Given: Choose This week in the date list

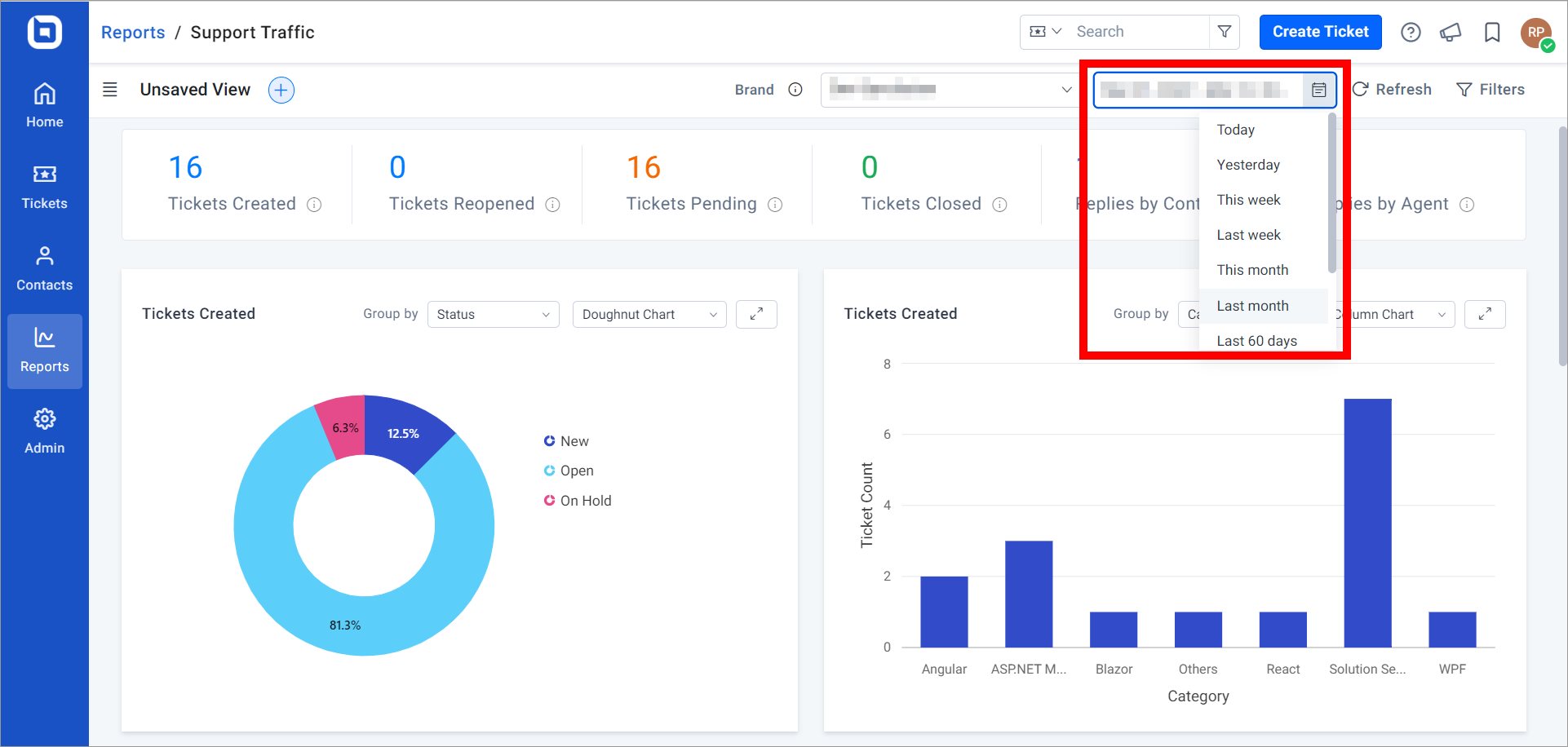Looking at the screenshot, I should click(x=1264, y=200).
